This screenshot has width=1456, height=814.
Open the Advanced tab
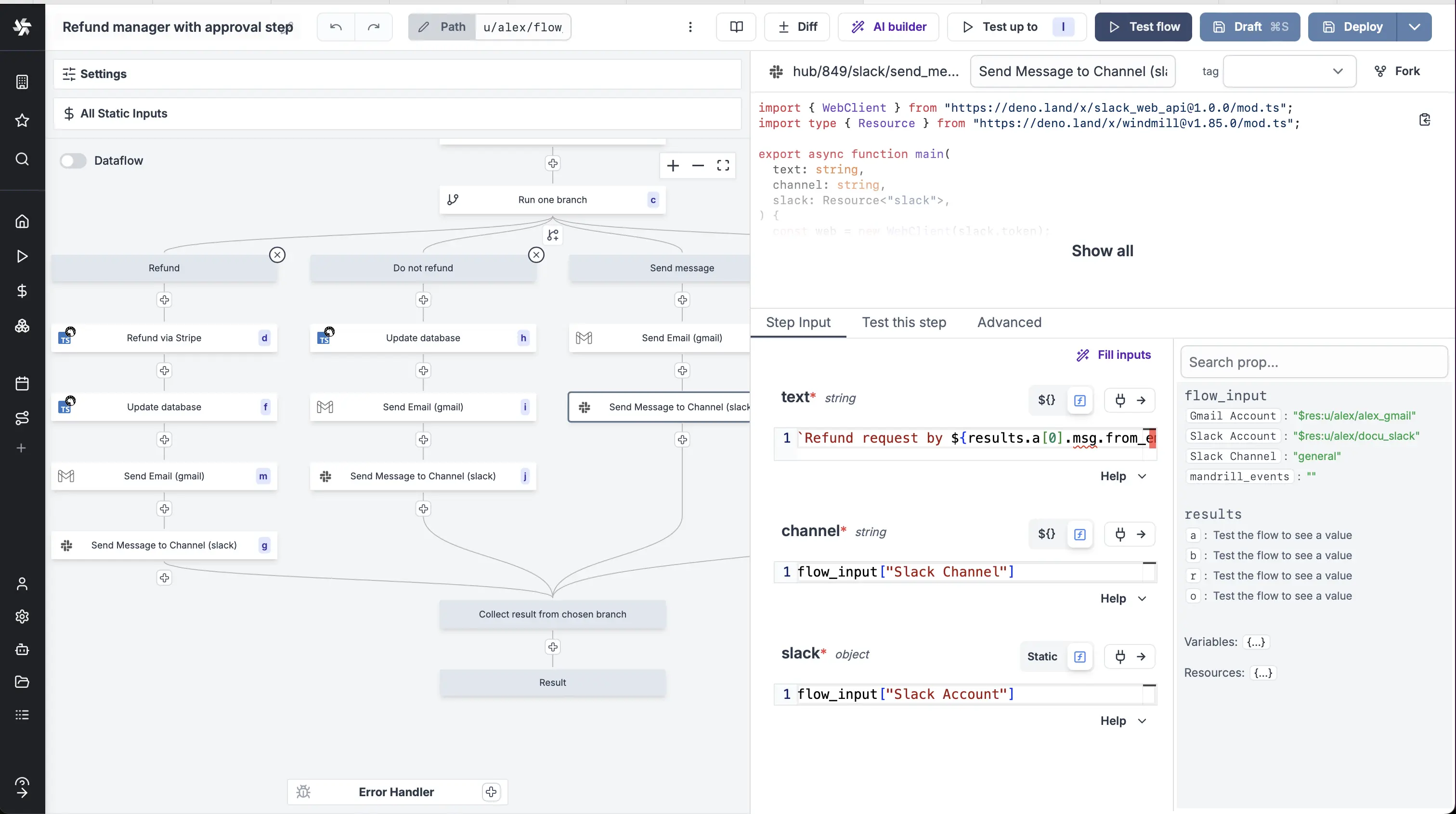(x=1010, y=322)
